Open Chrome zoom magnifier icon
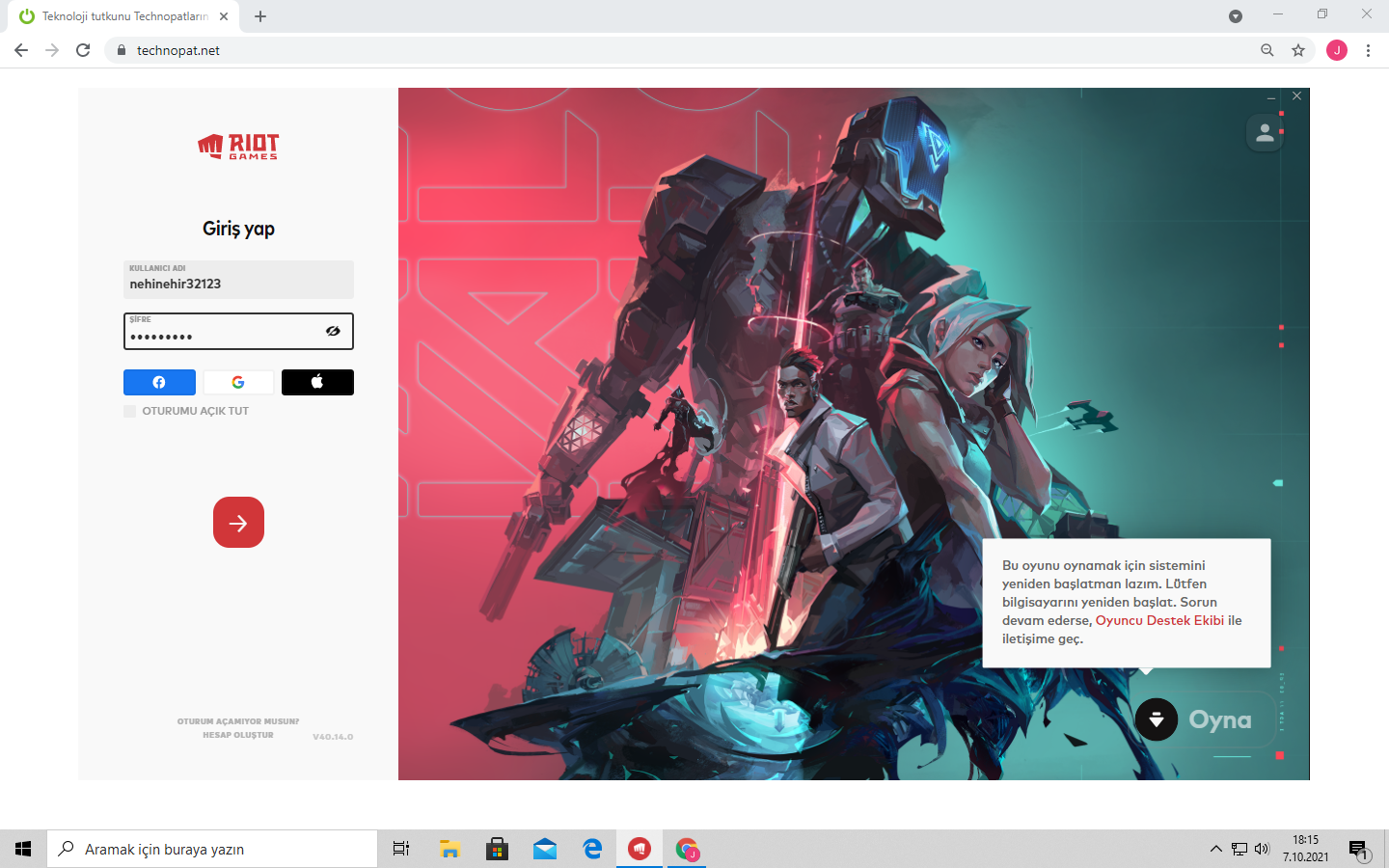The image size is (1389, 868). [1267, 50]
